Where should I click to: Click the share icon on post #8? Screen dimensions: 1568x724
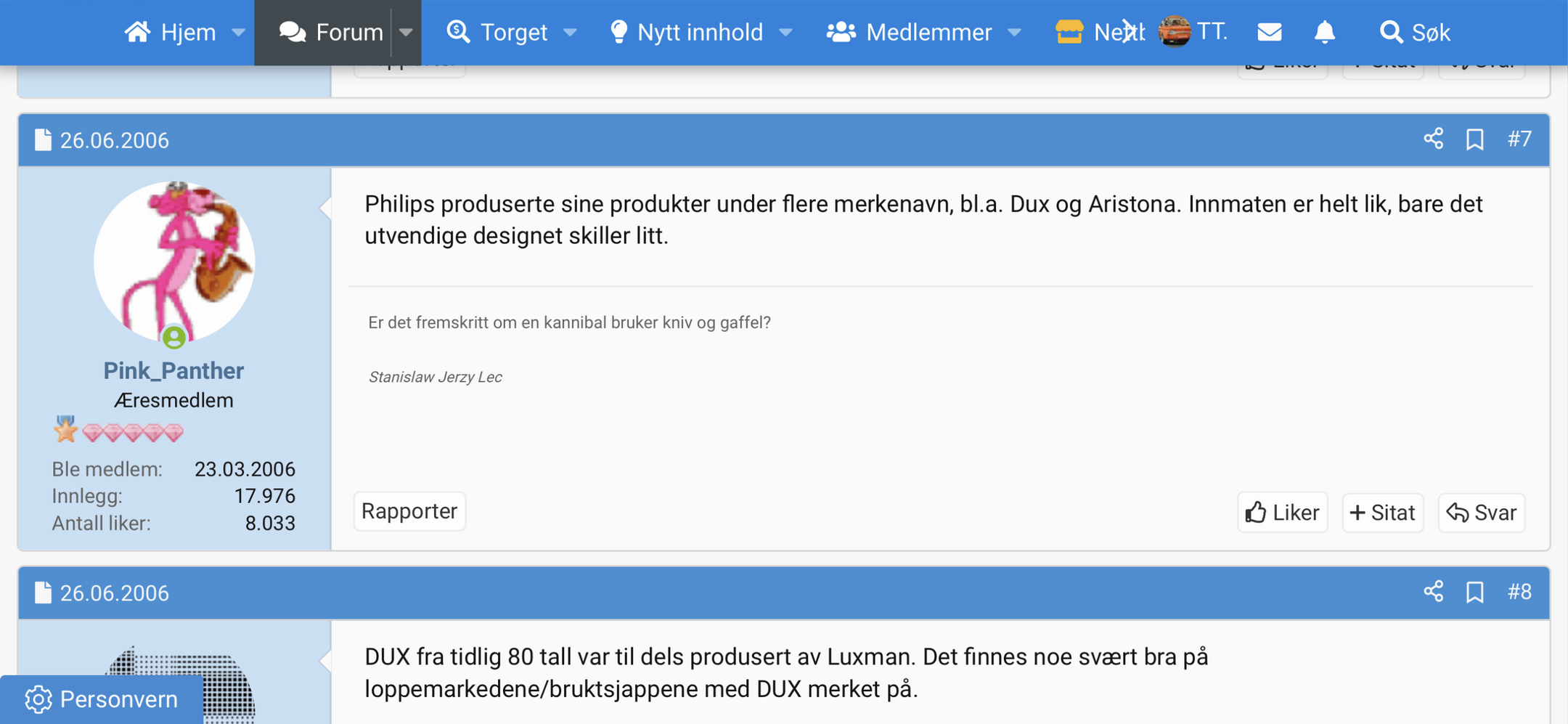click(x=1433, y=592)
